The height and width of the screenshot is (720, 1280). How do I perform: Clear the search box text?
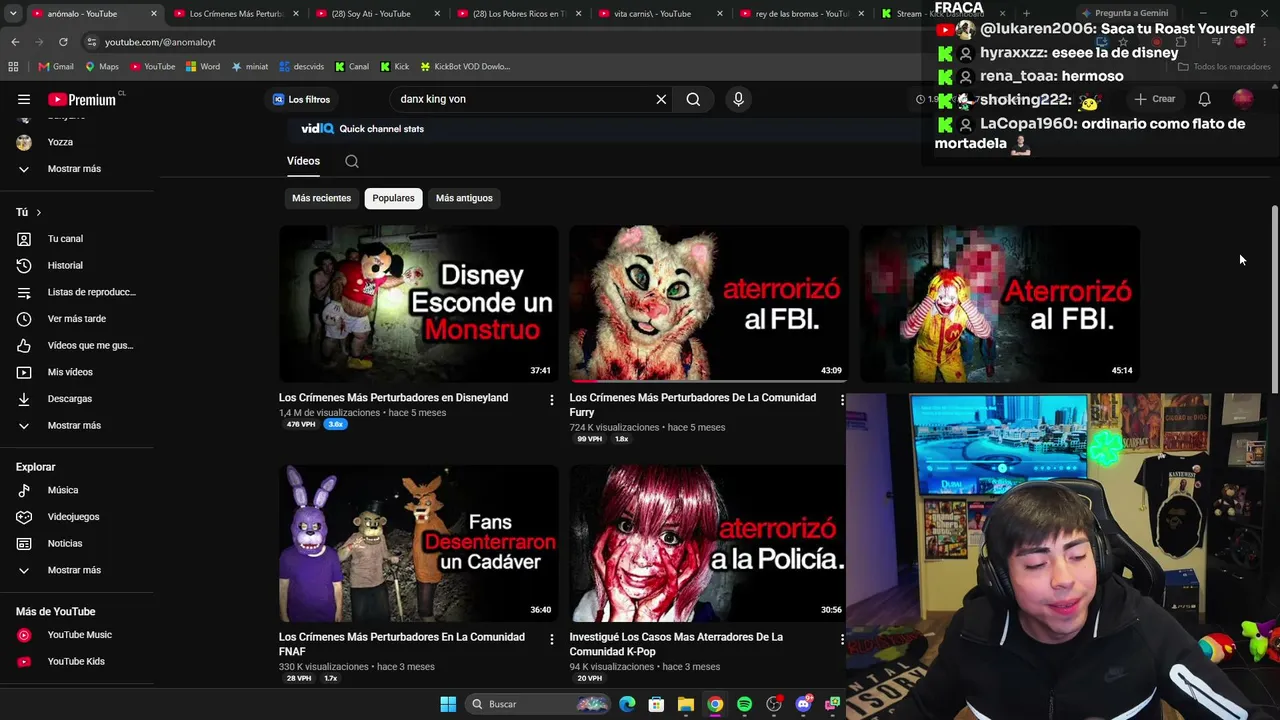click(x=661, y=99)
